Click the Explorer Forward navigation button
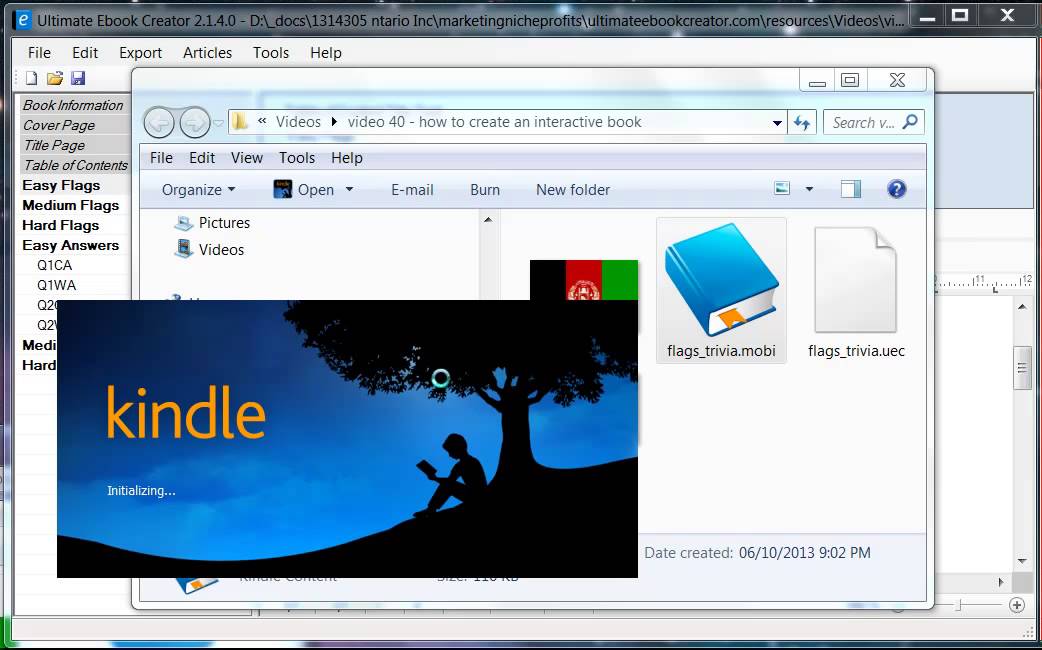Viewport: 1042px width, 650px height. [x=195, y=122]
